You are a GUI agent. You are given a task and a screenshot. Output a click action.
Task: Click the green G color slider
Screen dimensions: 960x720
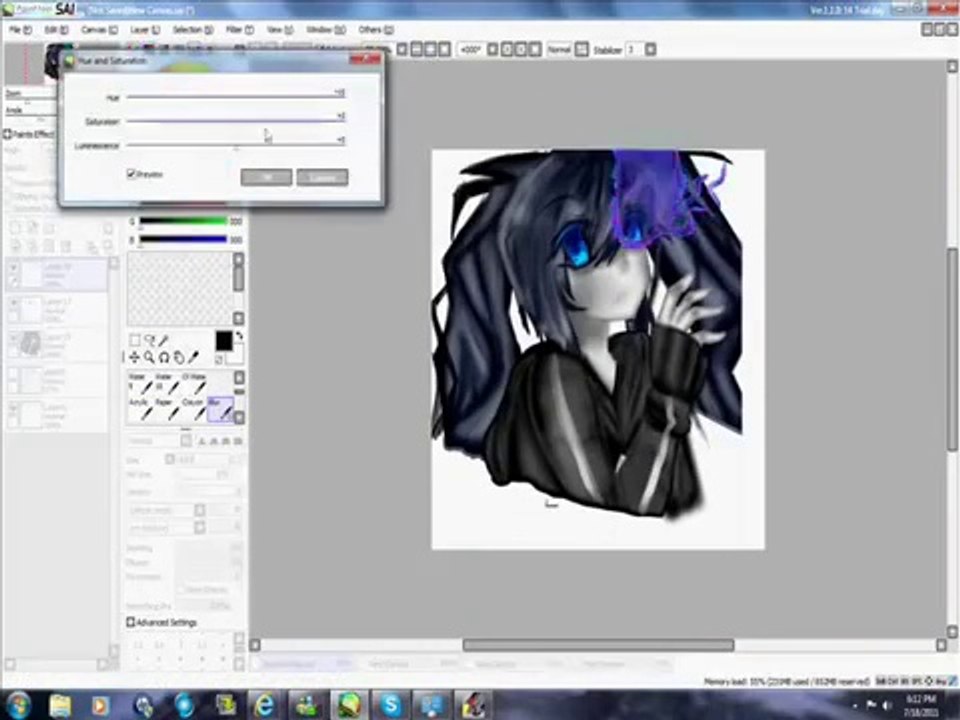(183, 221)
